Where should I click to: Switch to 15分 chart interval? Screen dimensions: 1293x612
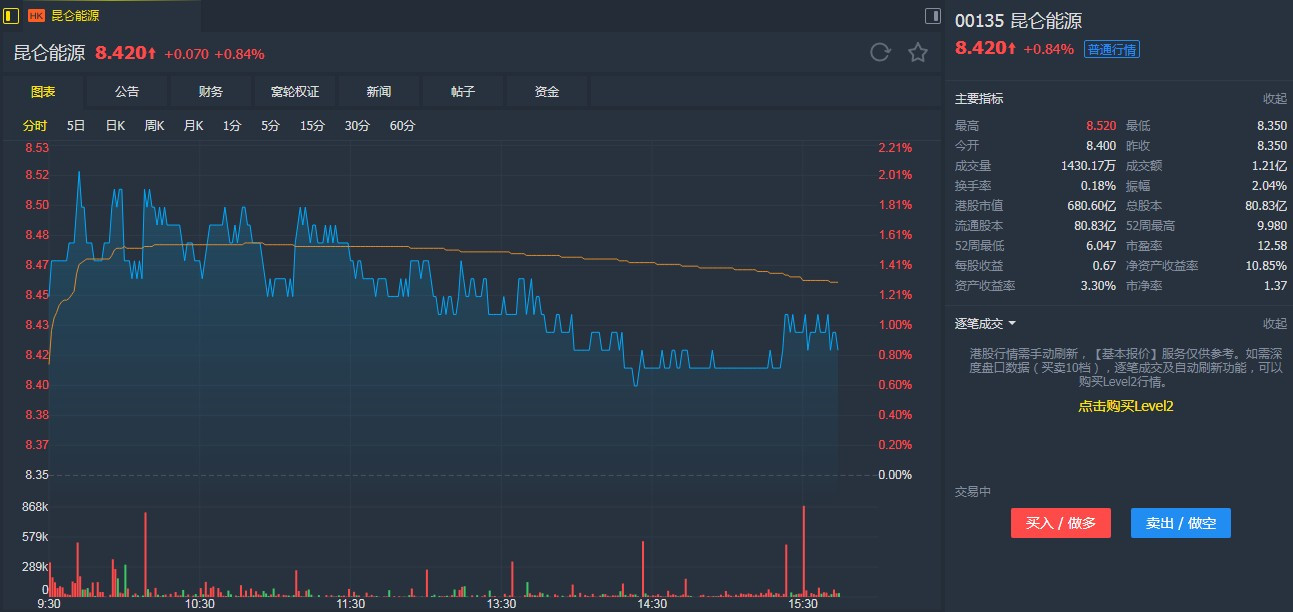tap(313, 125)
